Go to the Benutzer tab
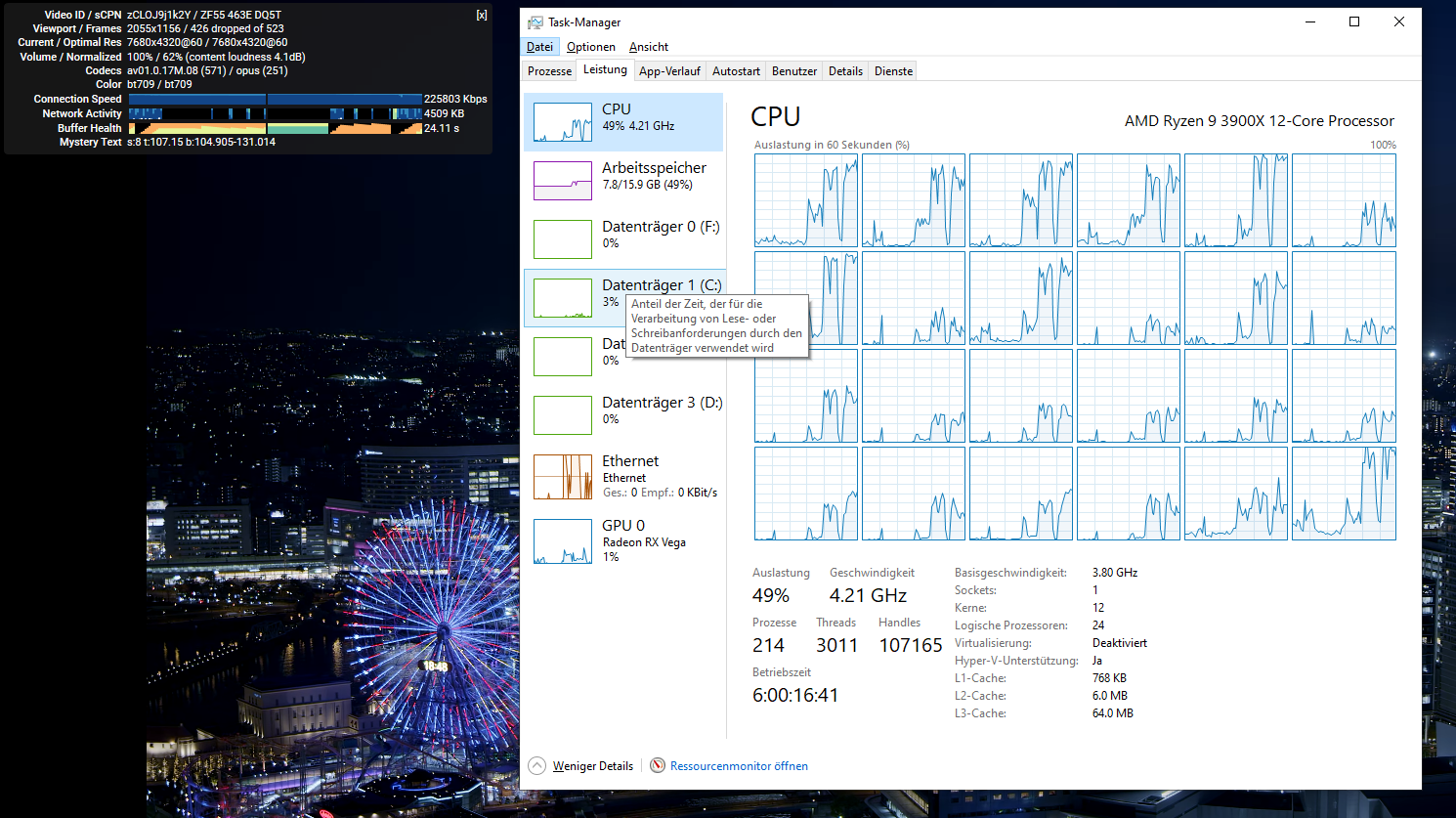The height and width of the screenshot is (818, 1456). click(x=794, y=71)
